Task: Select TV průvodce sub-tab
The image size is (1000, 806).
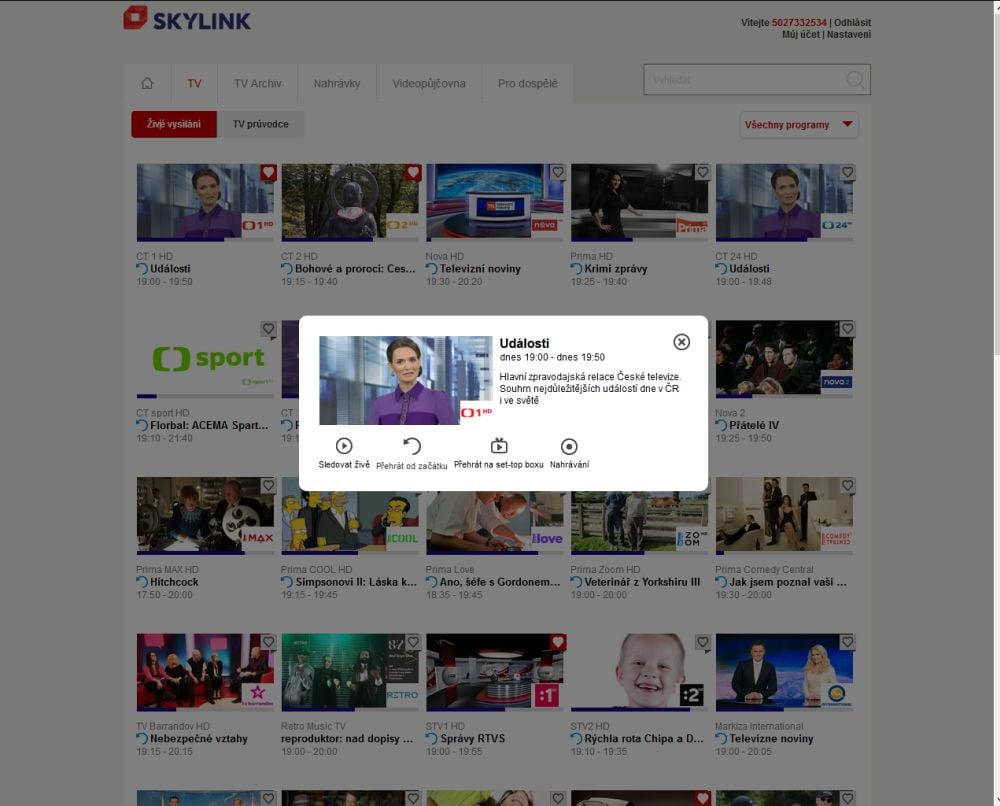Action: 260,124
